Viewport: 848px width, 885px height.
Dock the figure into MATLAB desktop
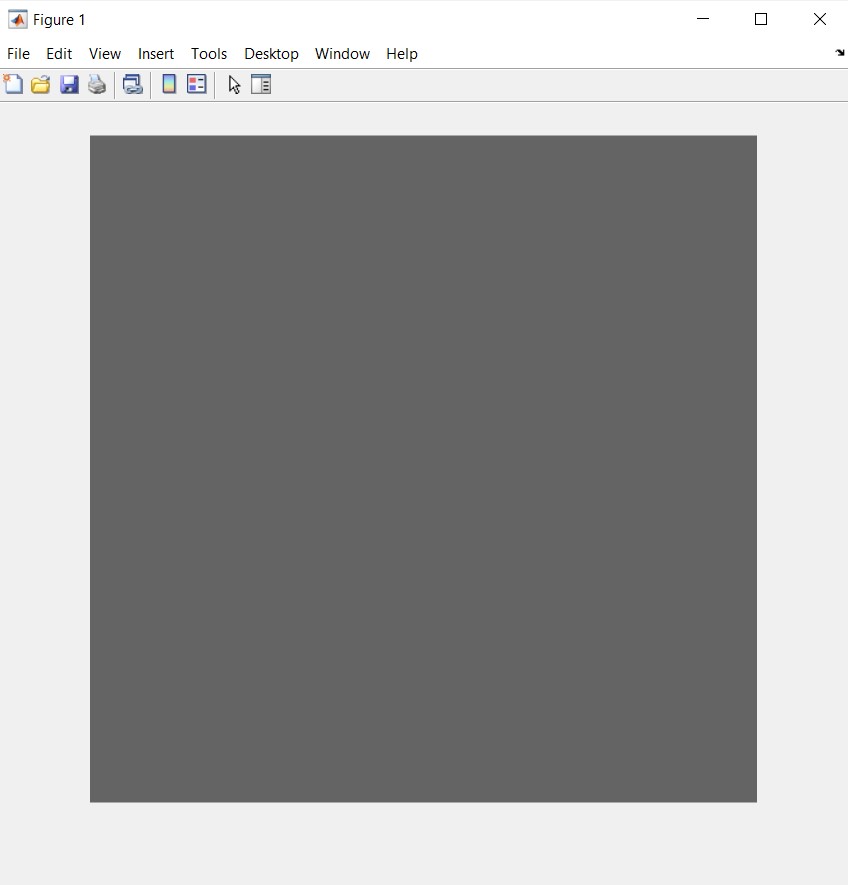839,53
